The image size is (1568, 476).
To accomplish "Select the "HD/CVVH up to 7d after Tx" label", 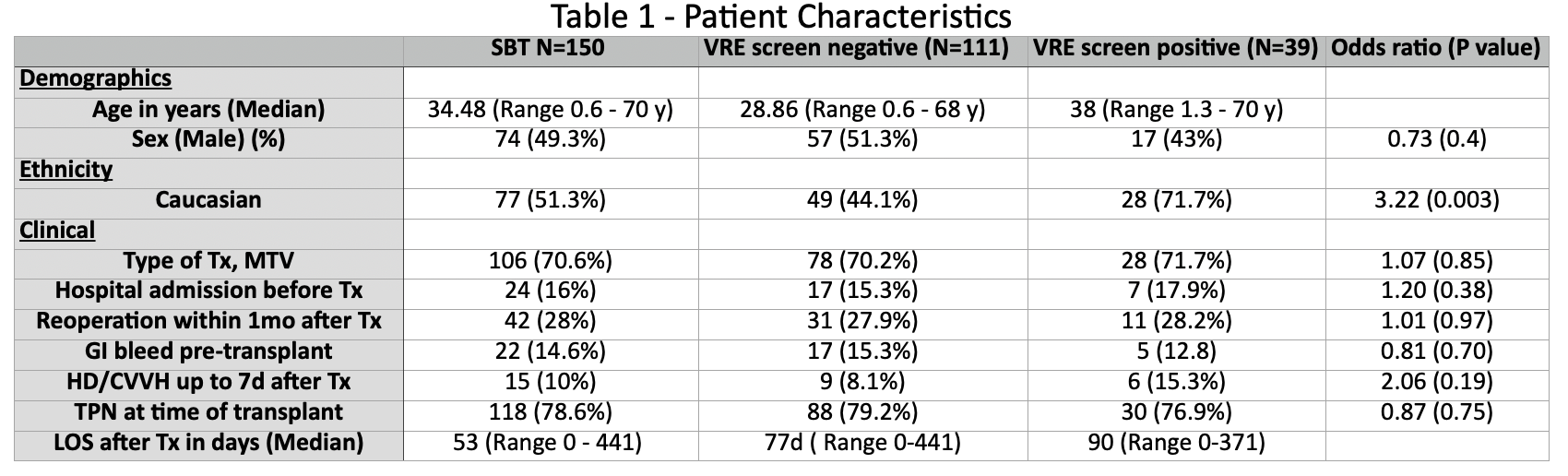I will tap(208, 382).
